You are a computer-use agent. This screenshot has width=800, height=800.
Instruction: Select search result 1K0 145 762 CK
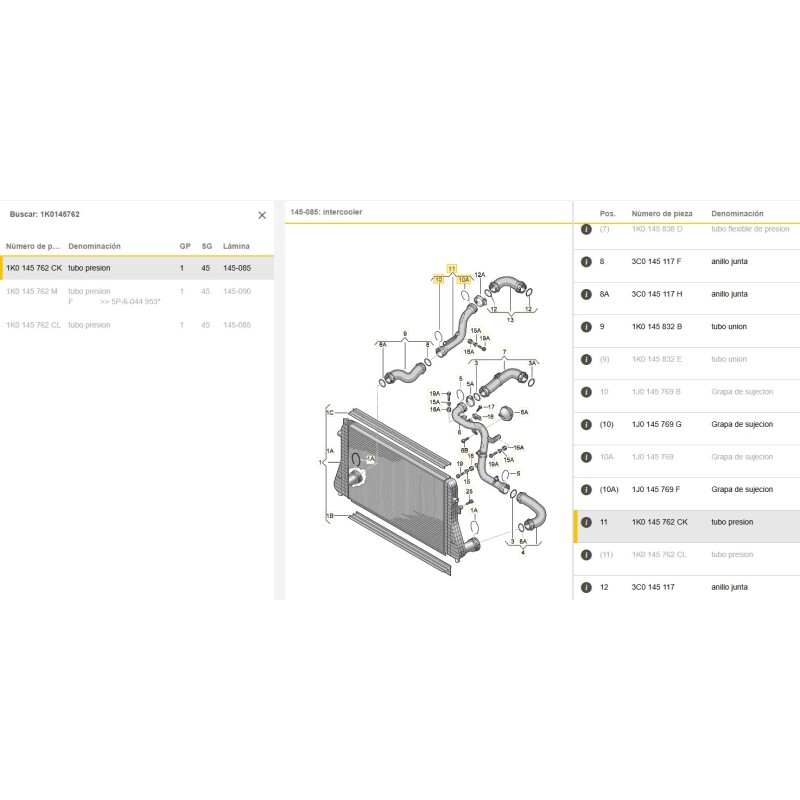pos(137,268)
